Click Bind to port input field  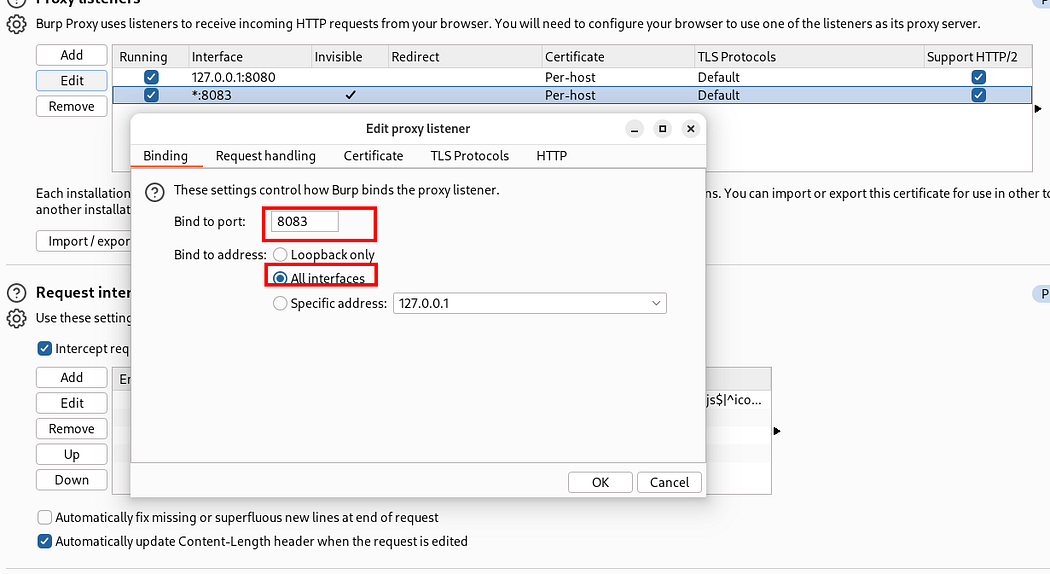tap(305, 221)
